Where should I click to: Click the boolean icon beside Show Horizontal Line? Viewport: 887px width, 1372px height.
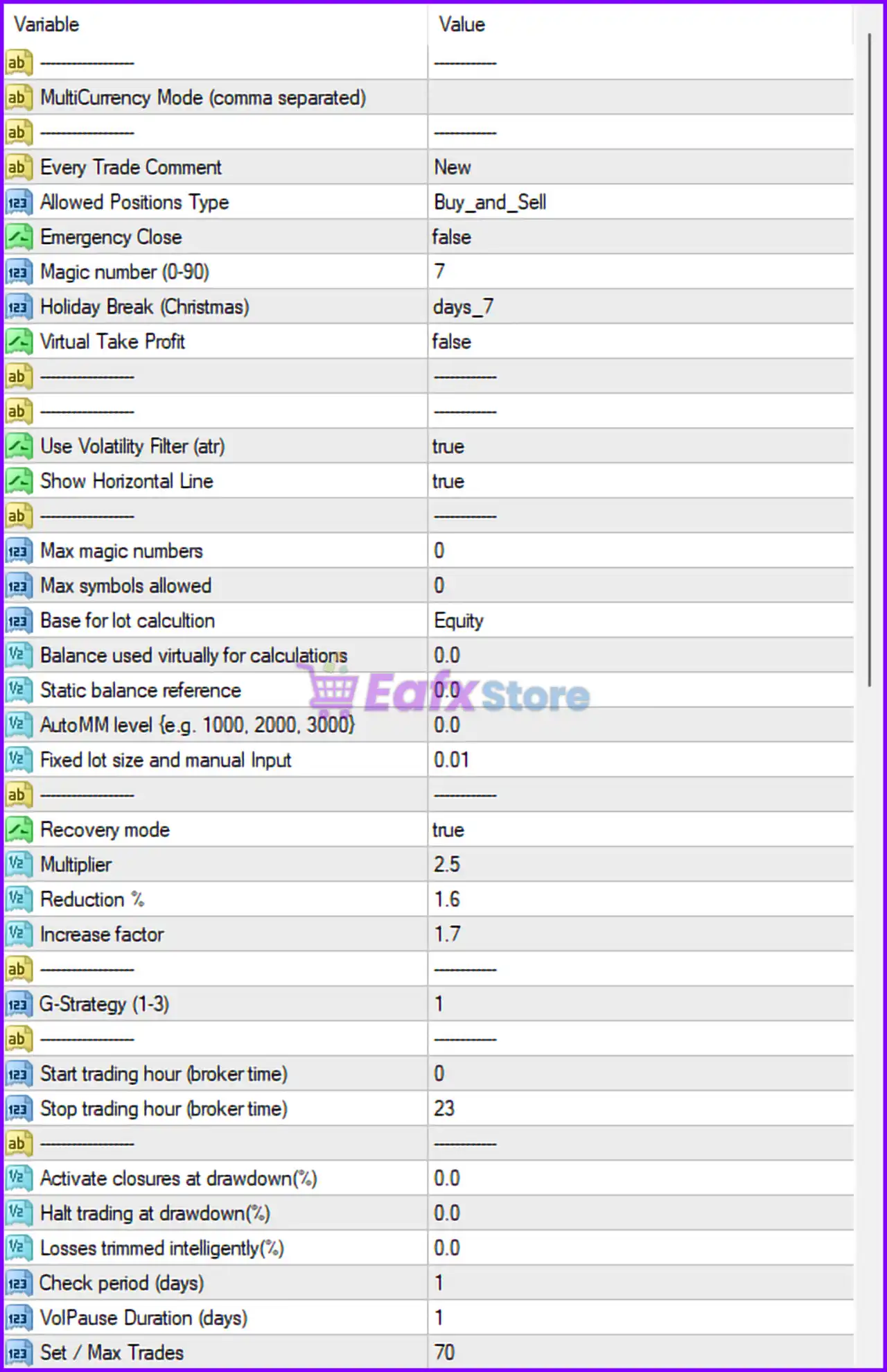click(19, 481)
